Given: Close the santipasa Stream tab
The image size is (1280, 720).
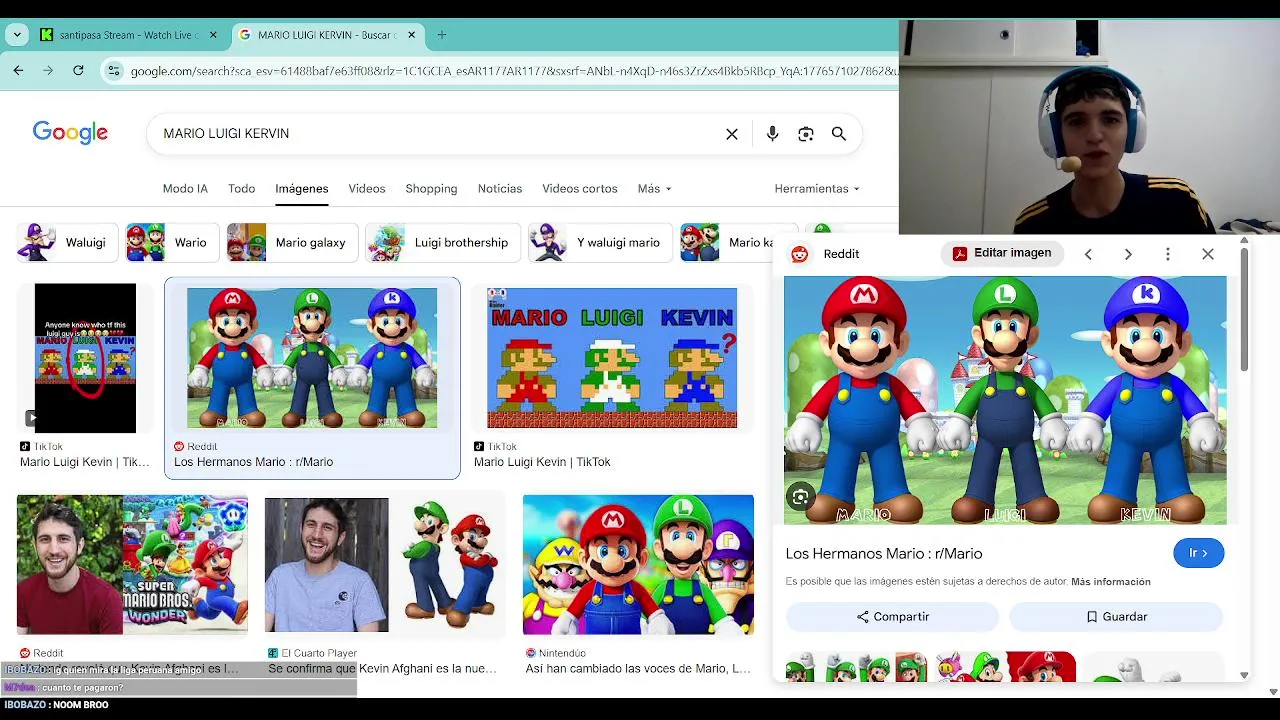Looking at the screenshot, I should tap(213, 35).
